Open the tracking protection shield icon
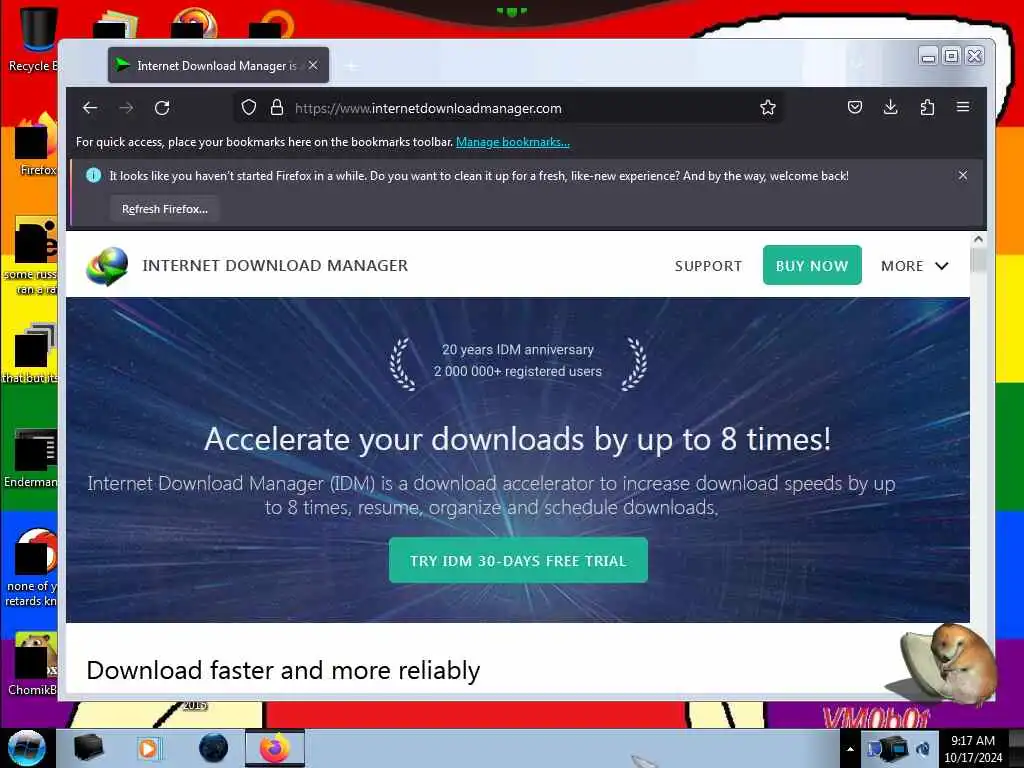 tap(249, 108)
